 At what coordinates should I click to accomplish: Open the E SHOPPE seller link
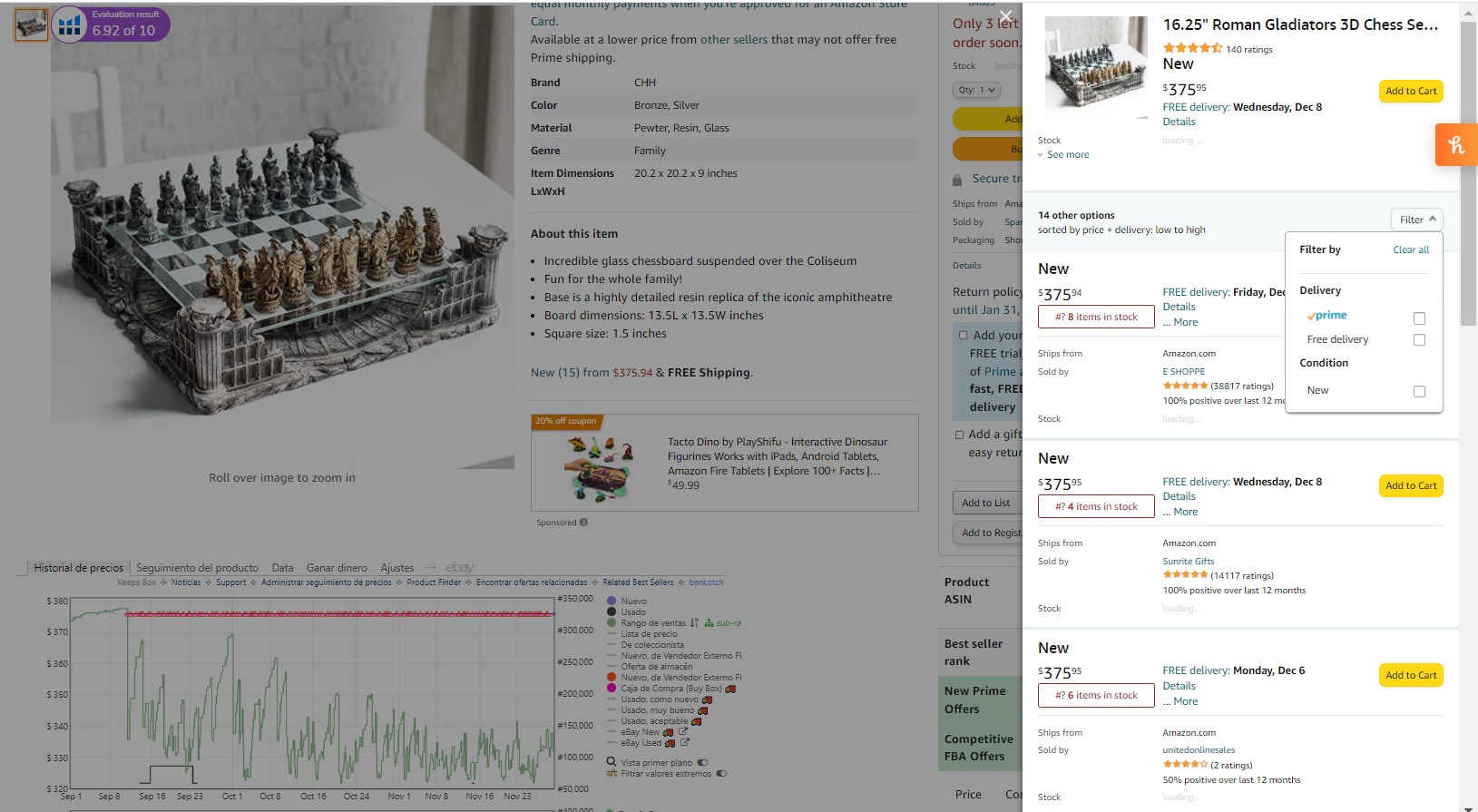click(1184, 372)
